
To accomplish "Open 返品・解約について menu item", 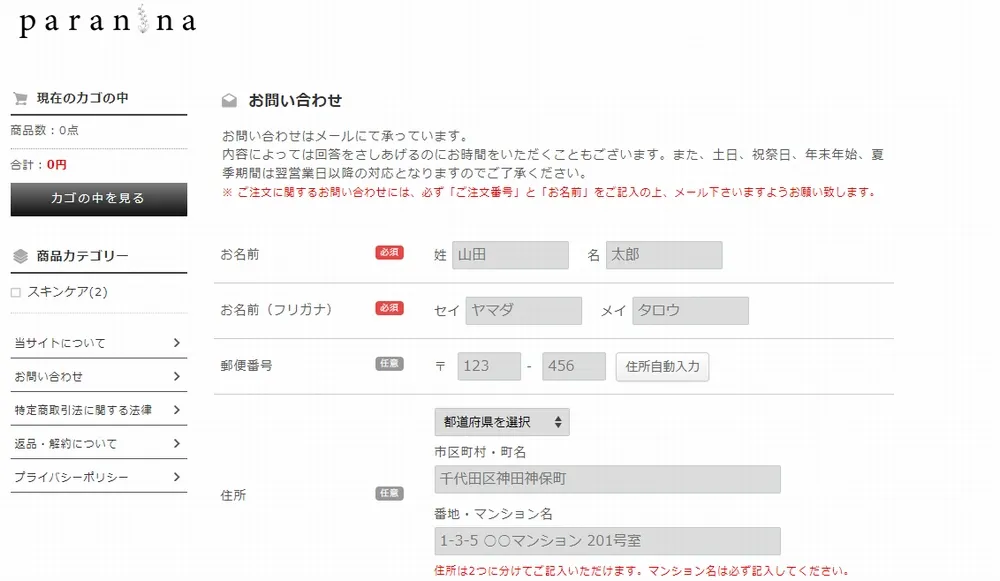I will 99,444.
